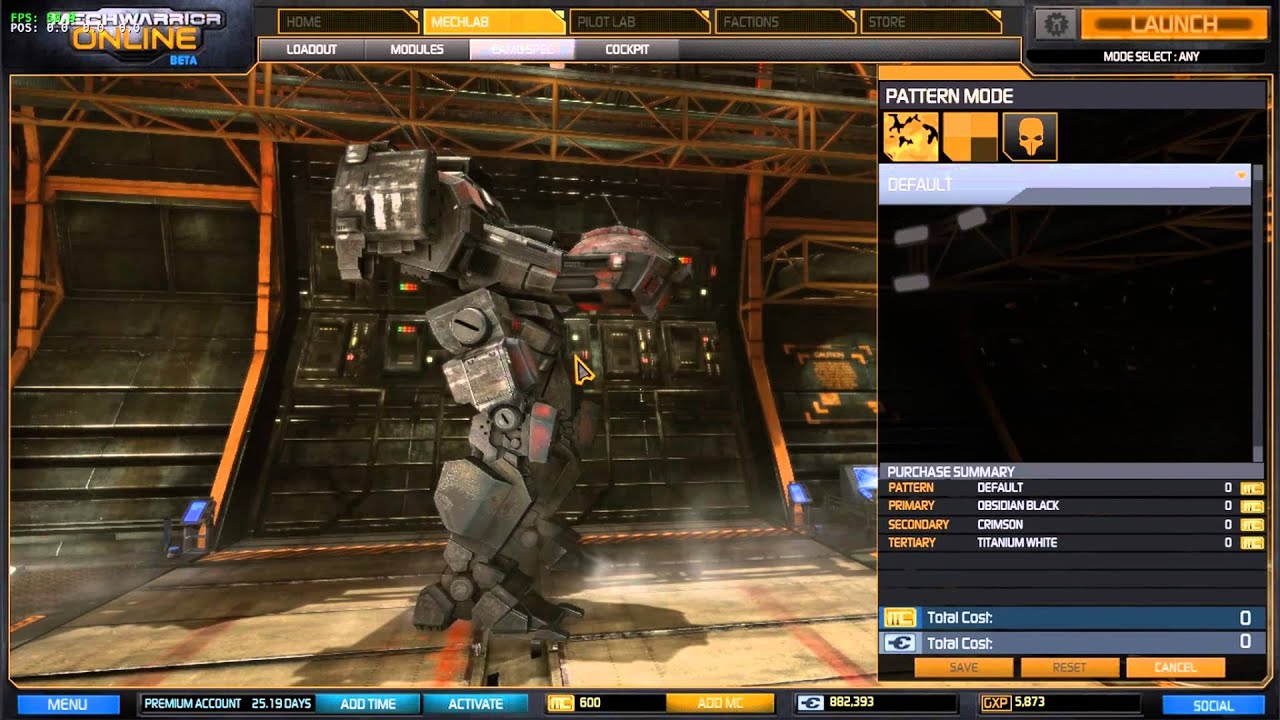Click the 5,873 GXP value
The height and width of the screenshot is (720, 1280).
point(1029,703)
